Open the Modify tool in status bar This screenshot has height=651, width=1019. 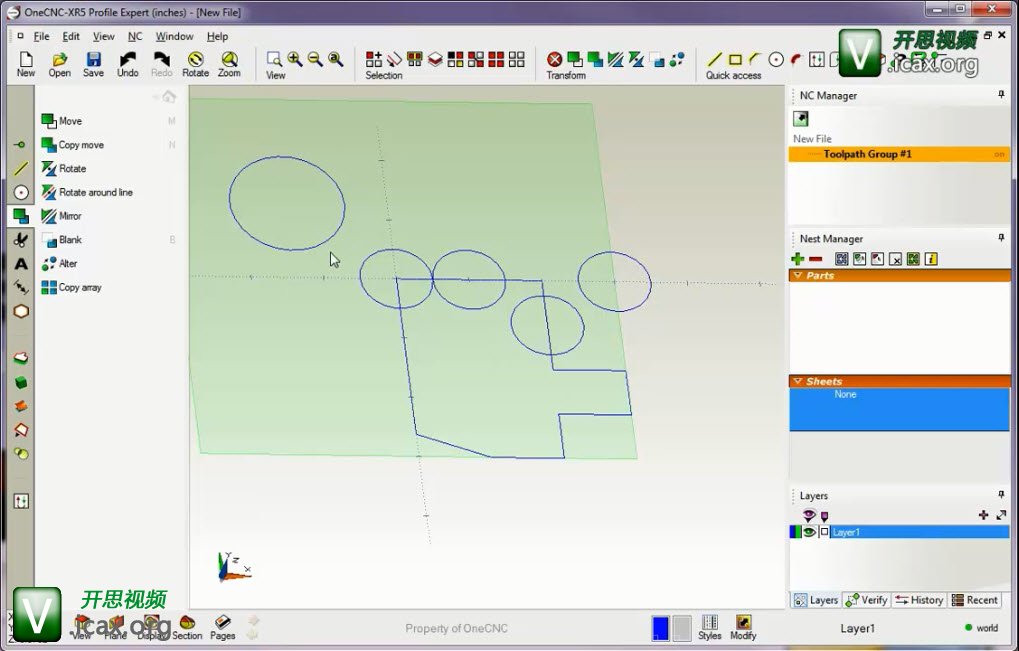(x=743, y=627)
